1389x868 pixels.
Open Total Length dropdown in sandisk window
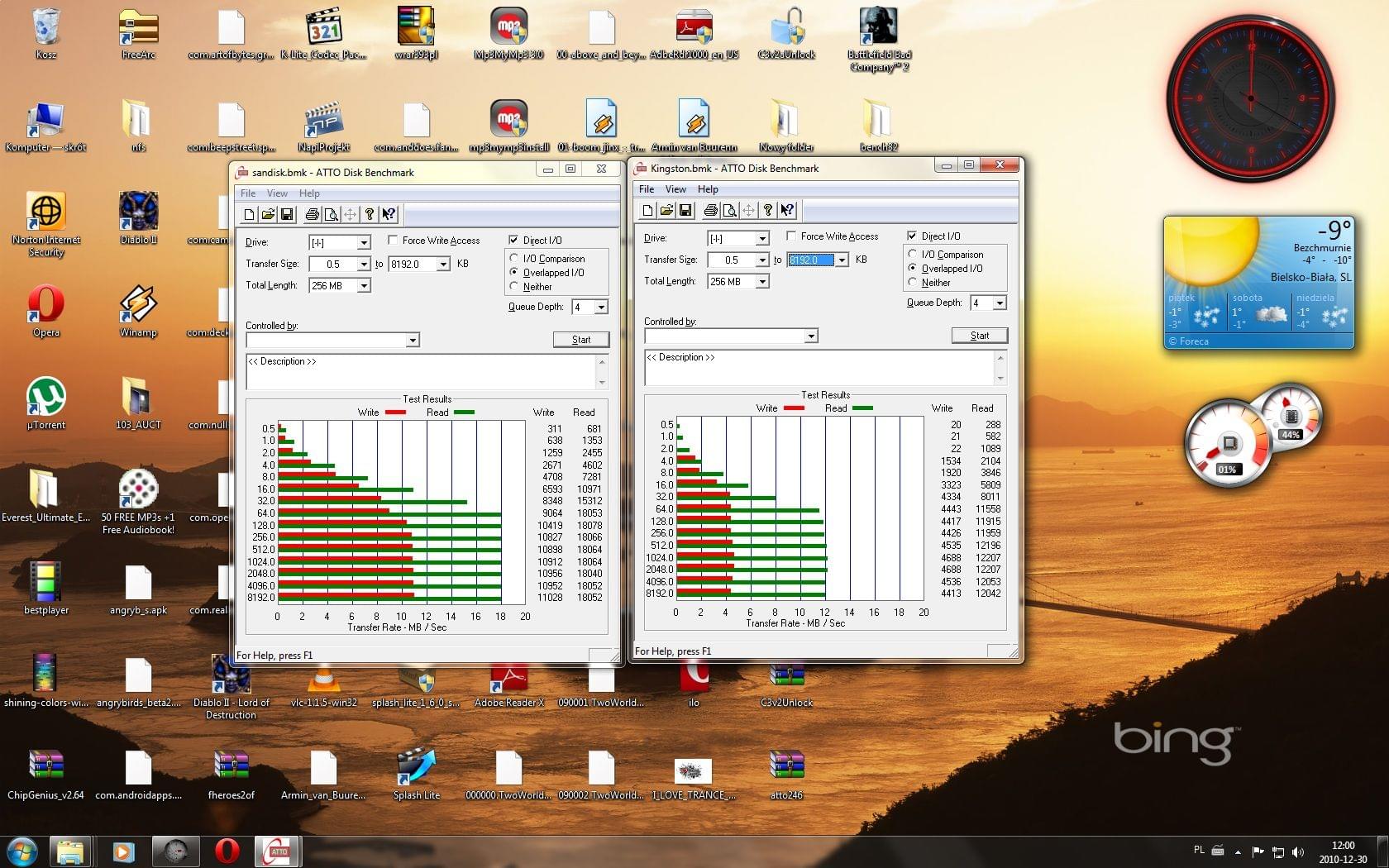tap(363, 286)
